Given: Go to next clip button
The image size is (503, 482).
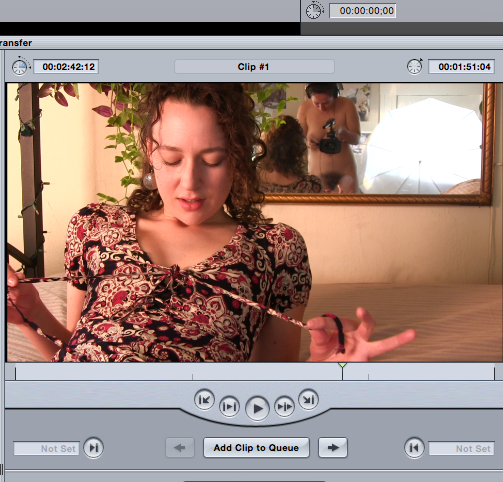Looking at the screenshot, I should tap(308, 399).
